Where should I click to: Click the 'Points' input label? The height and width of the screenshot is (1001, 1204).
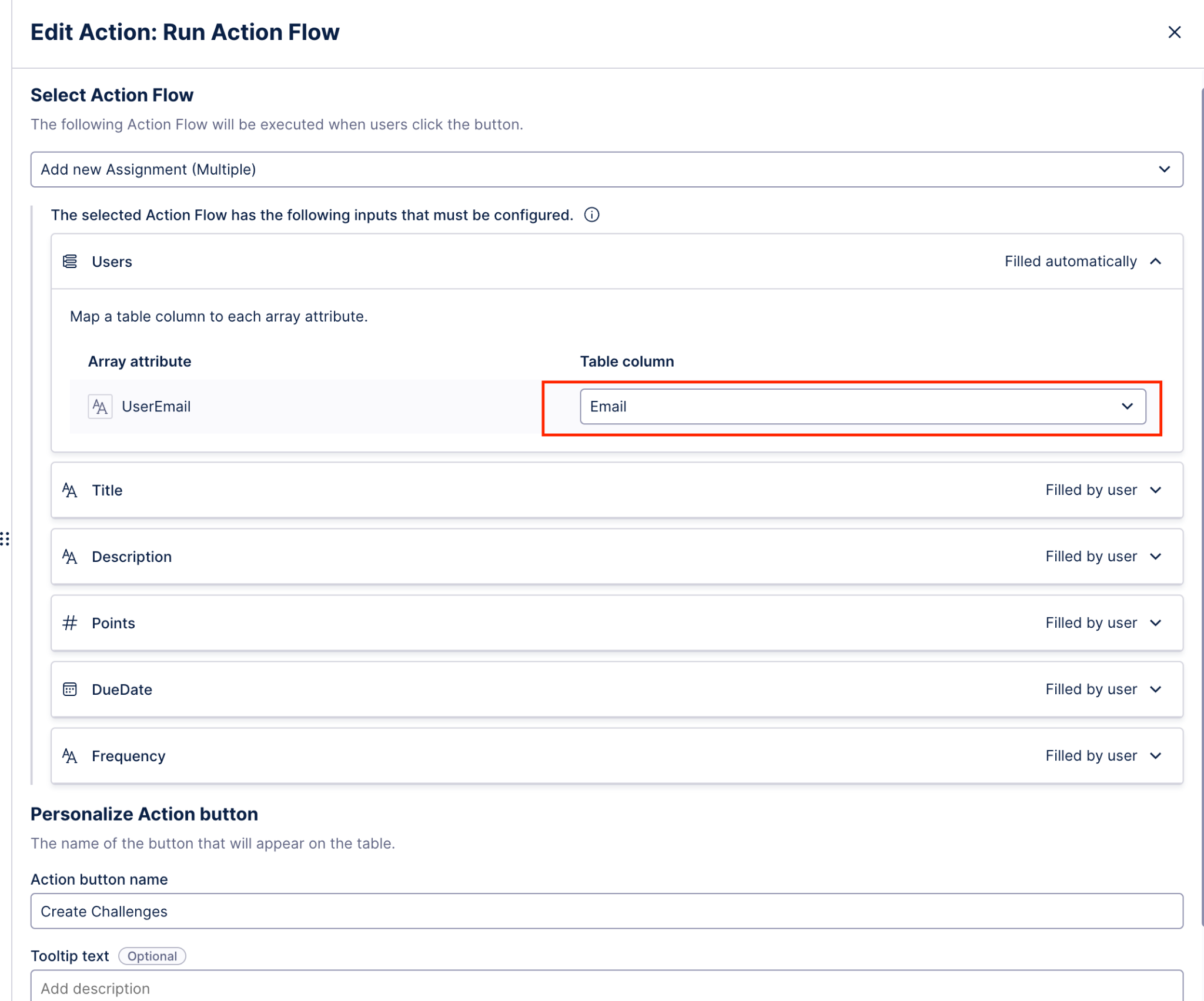pyautogui.click(x=113, y=623)
